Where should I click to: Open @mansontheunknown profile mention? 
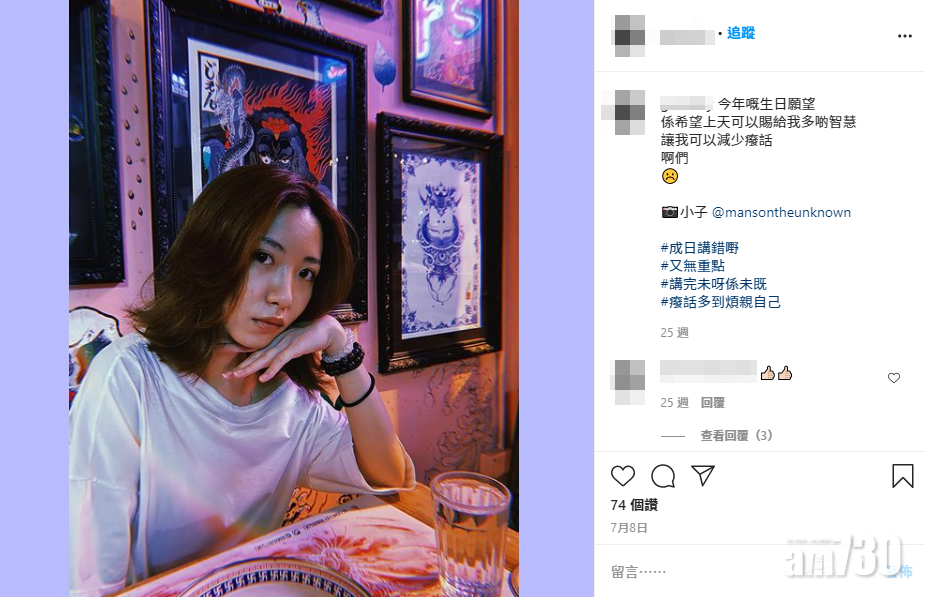click(x=781, y=212)
